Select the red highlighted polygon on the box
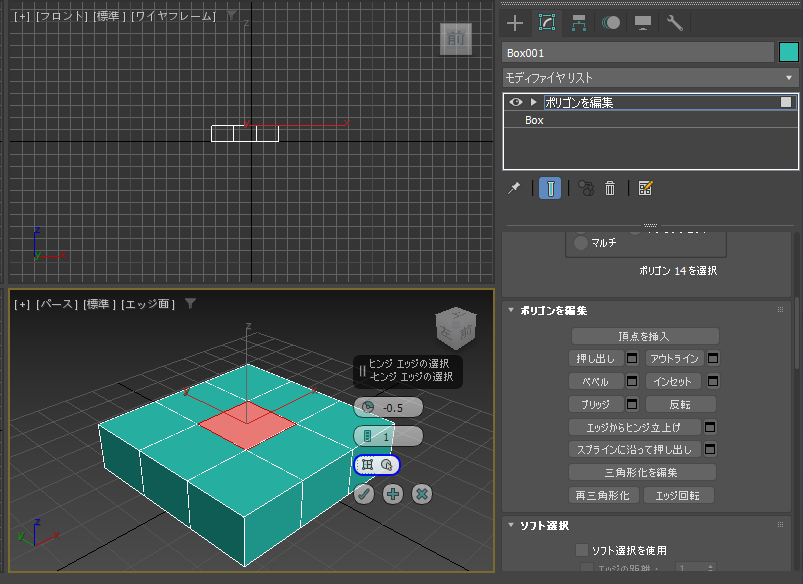803x584 pixels. pos(247,425)
